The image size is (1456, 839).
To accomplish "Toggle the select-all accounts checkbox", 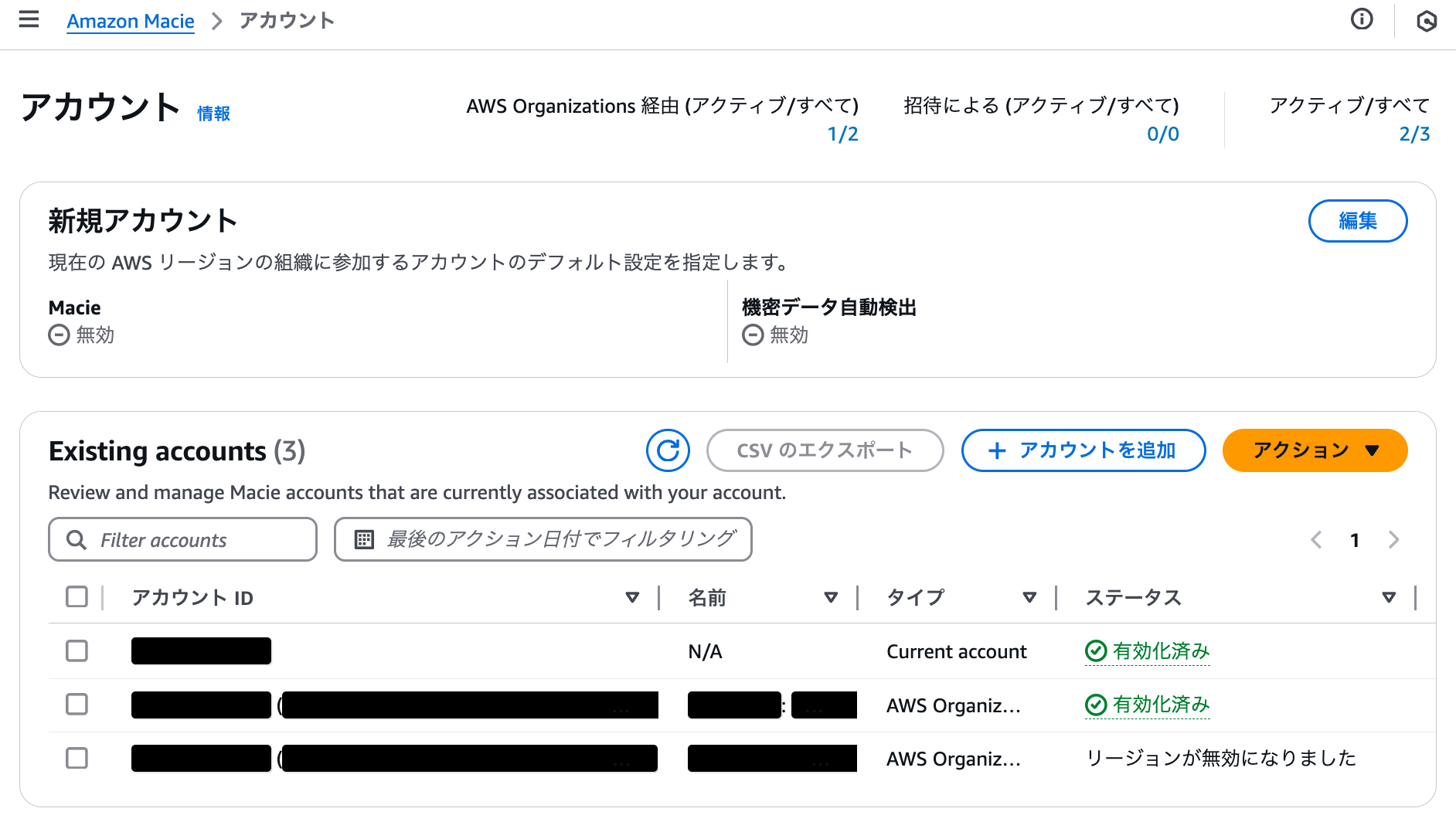I will click(77, 596).
